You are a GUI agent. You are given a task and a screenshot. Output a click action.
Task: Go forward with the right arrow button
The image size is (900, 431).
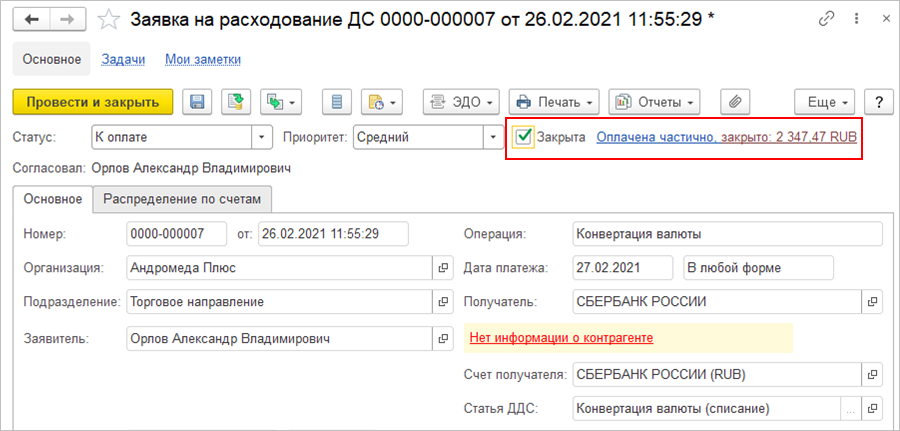point(68,19)
